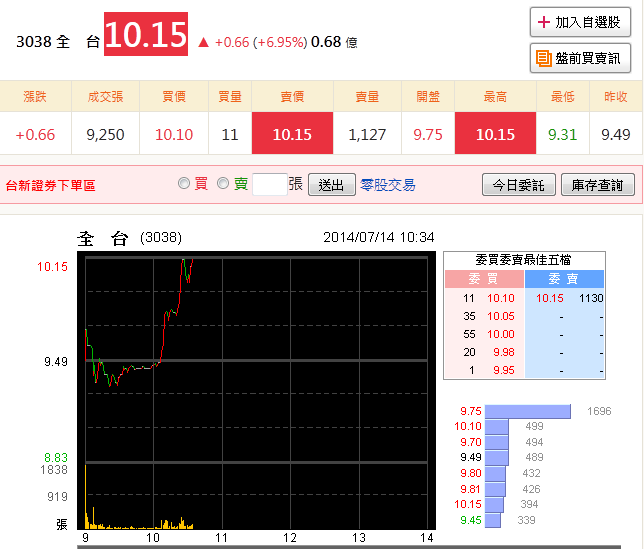Click the red up-triangle price indicator
Viewport: 644px width, 549px height.
point(204,42)
